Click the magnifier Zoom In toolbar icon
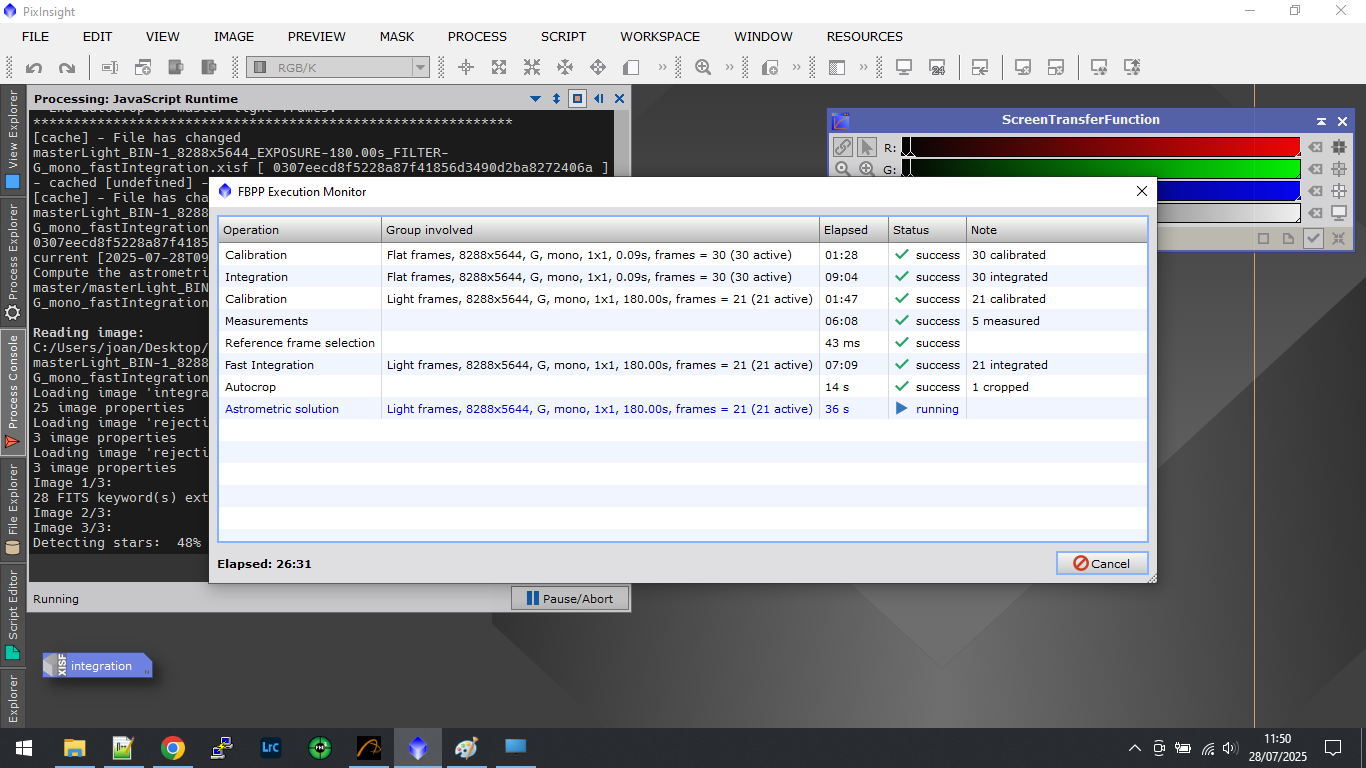 tap(703, 68)
